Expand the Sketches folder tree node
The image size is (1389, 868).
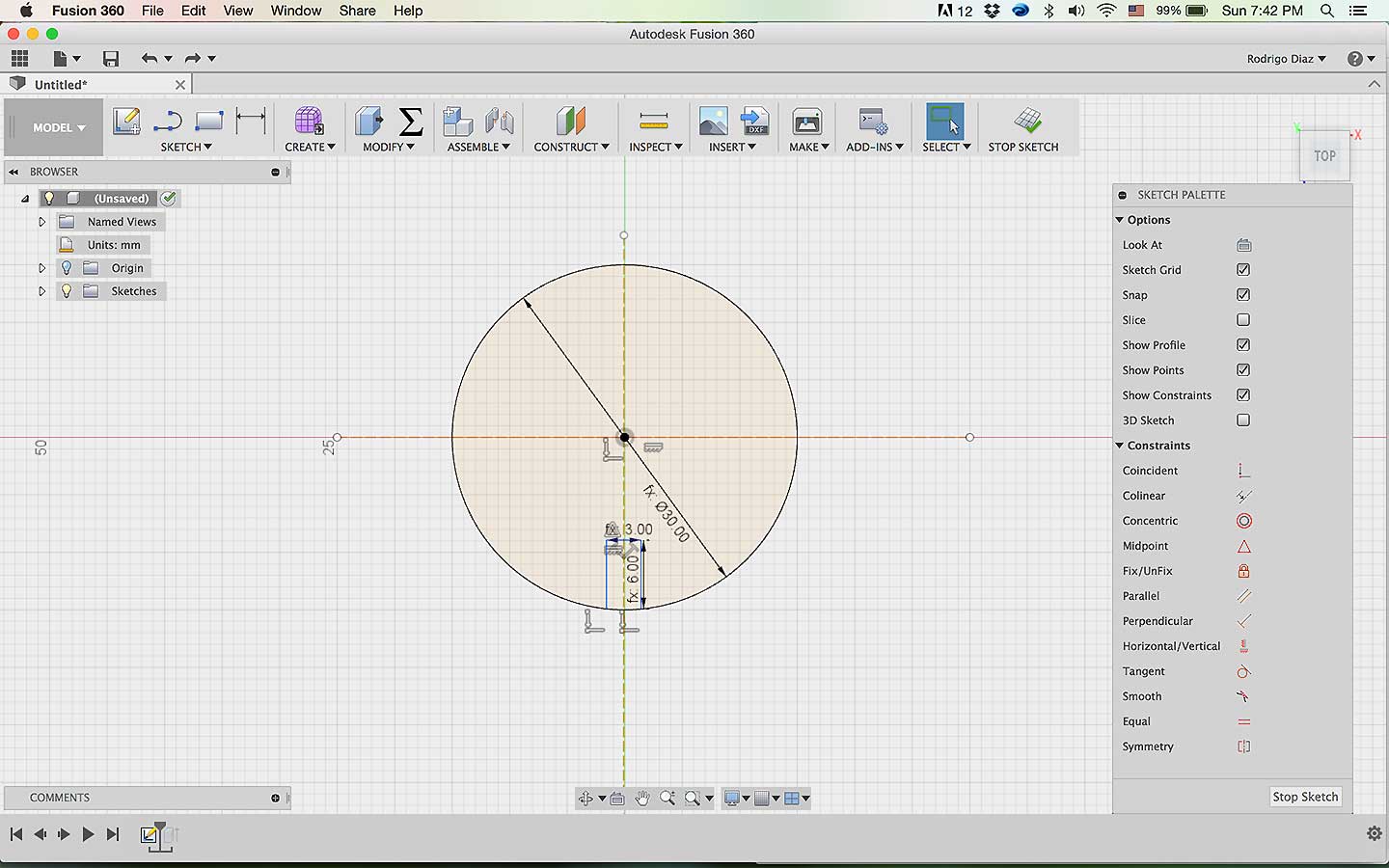pyautogui.click(x=41, y=291)
